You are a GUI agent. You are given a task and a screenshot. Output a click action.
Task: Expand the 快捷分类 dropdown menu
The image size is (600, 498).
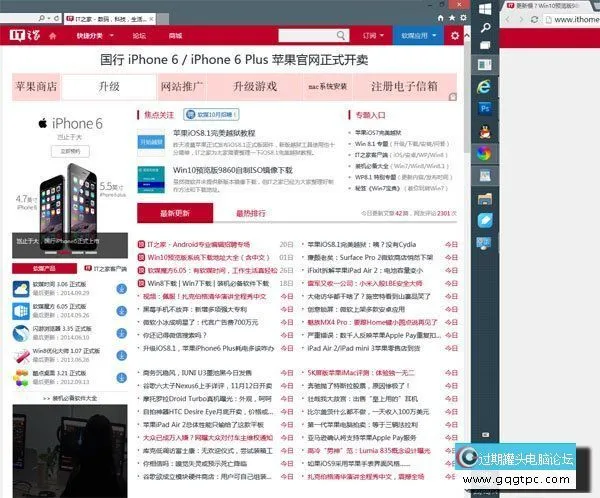[95, 35]
